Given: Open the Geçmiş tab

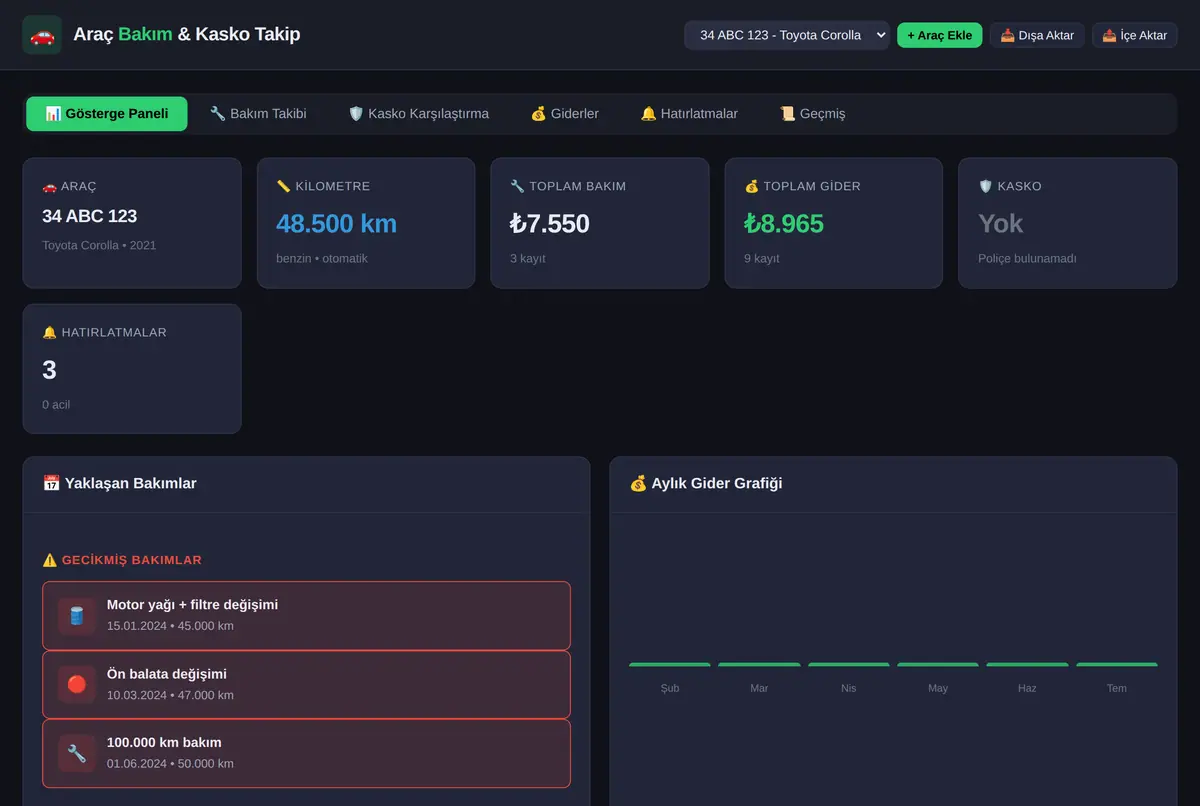Looking at the screenshot, I should click(812, 114).
